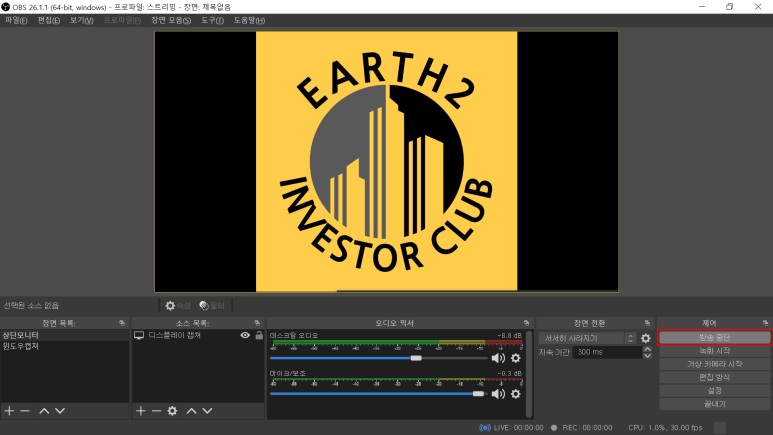Open source properties gear in source toolbar

point(172,410)
